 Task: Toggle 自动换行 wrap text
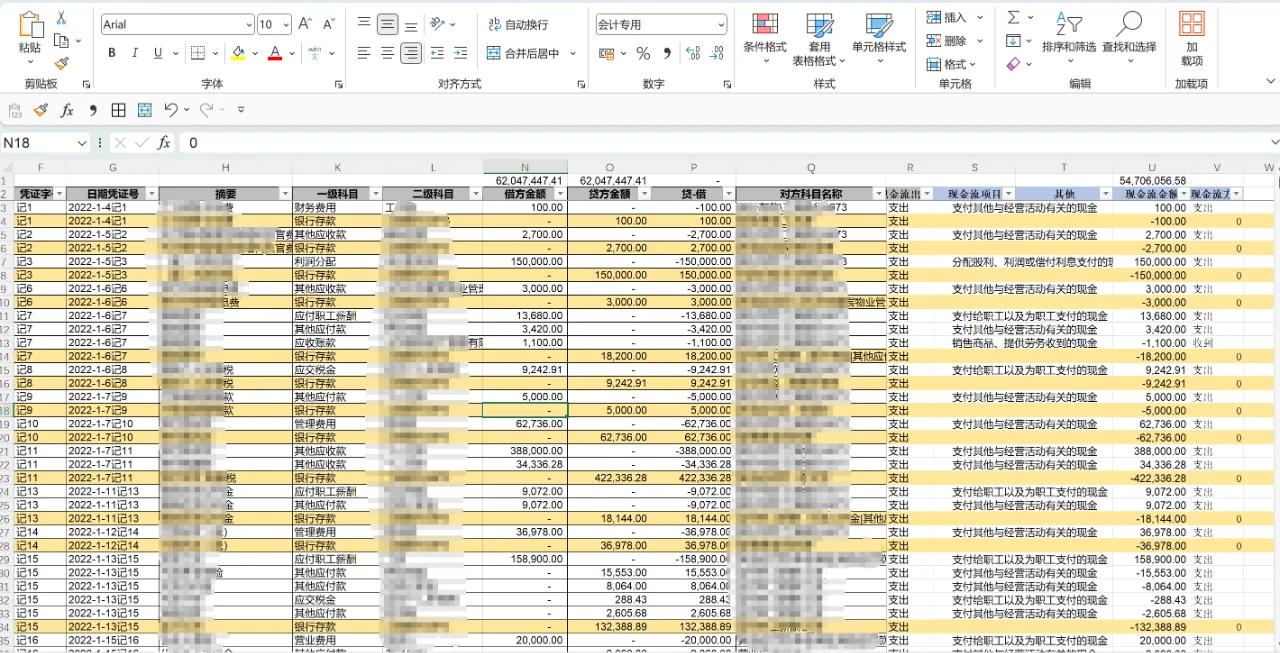[x=517, y=24]
